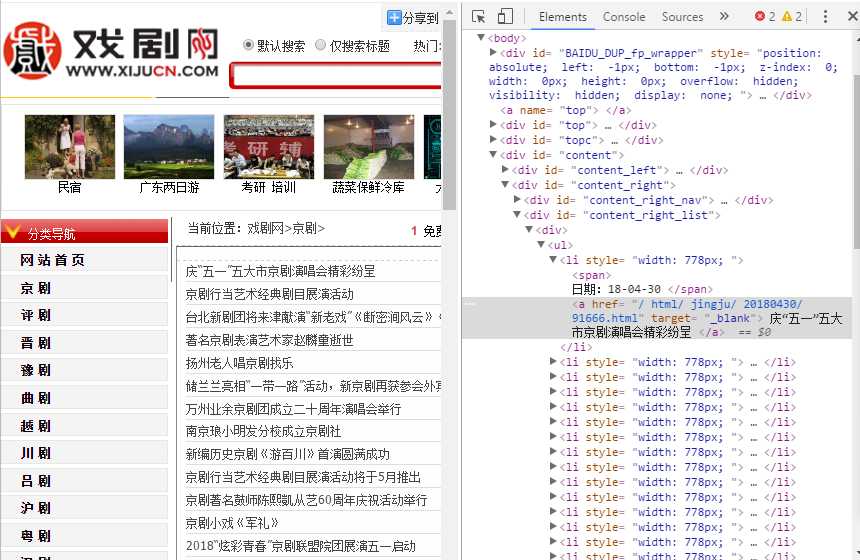
Task: Collapse the div id content node
Action: (x=493, y=154)
